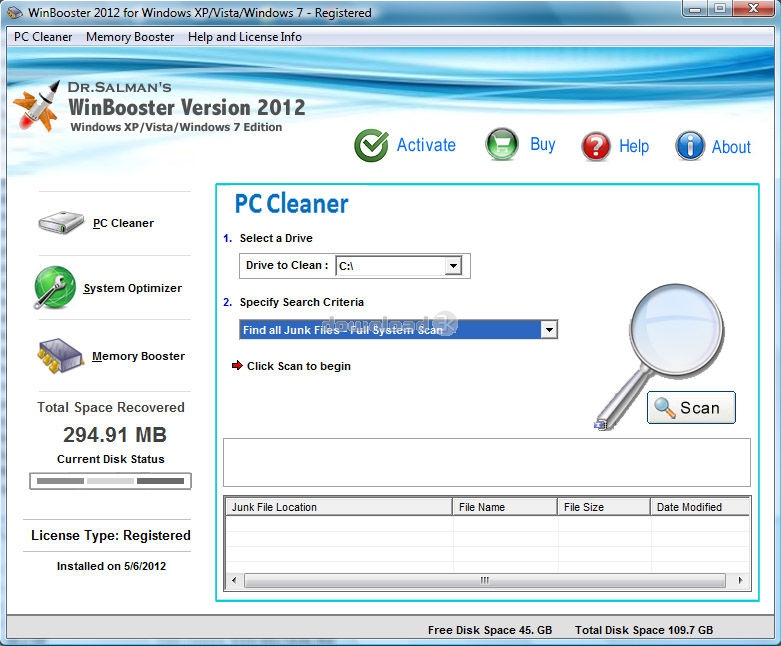The height and width of the screenshot is (646, 781).
Task: Click the Activate link
Action: click(426, 145)
